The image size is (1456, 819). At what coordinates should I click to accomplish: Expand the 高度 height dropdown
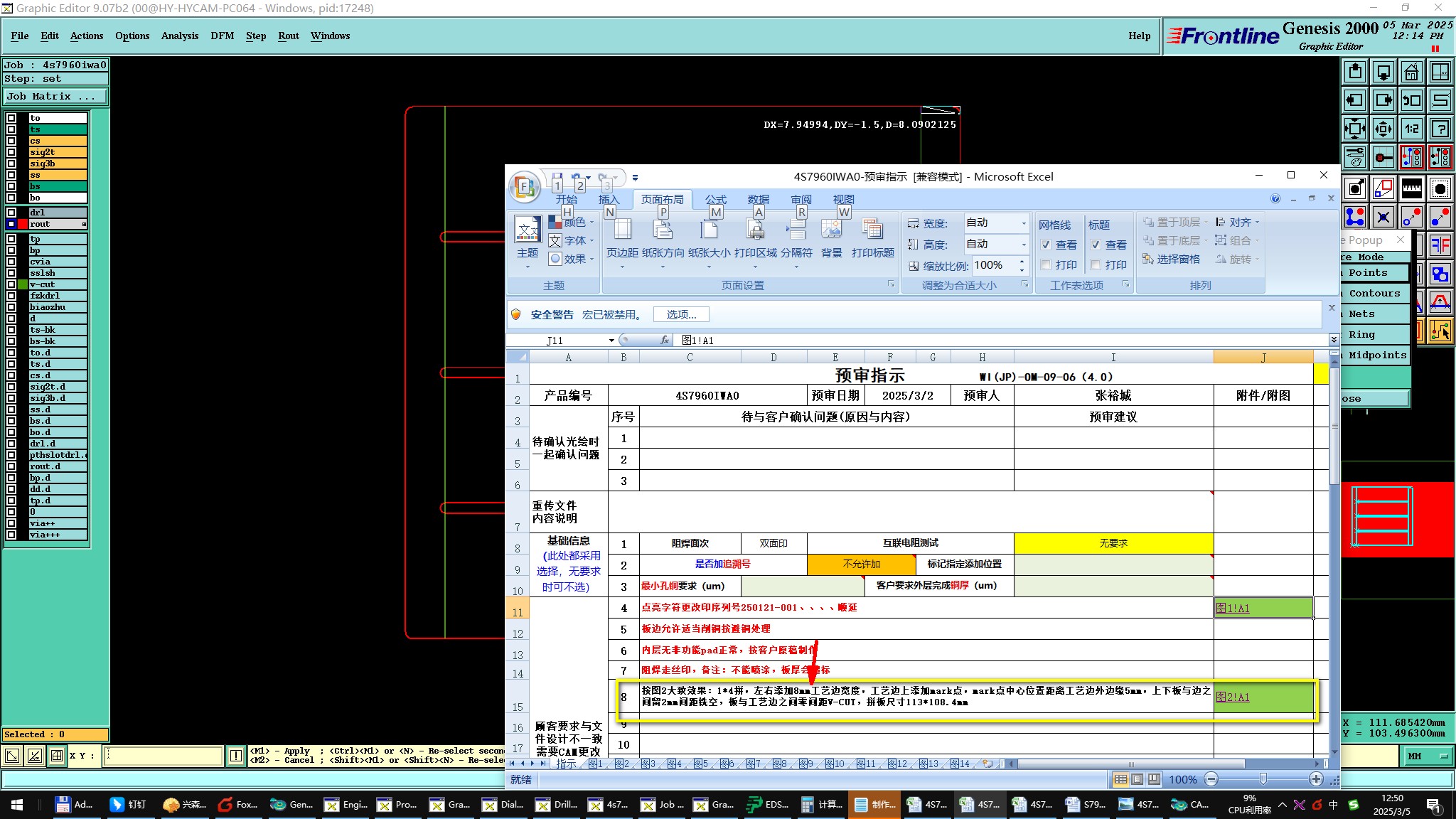click(x=1024, y=245)
